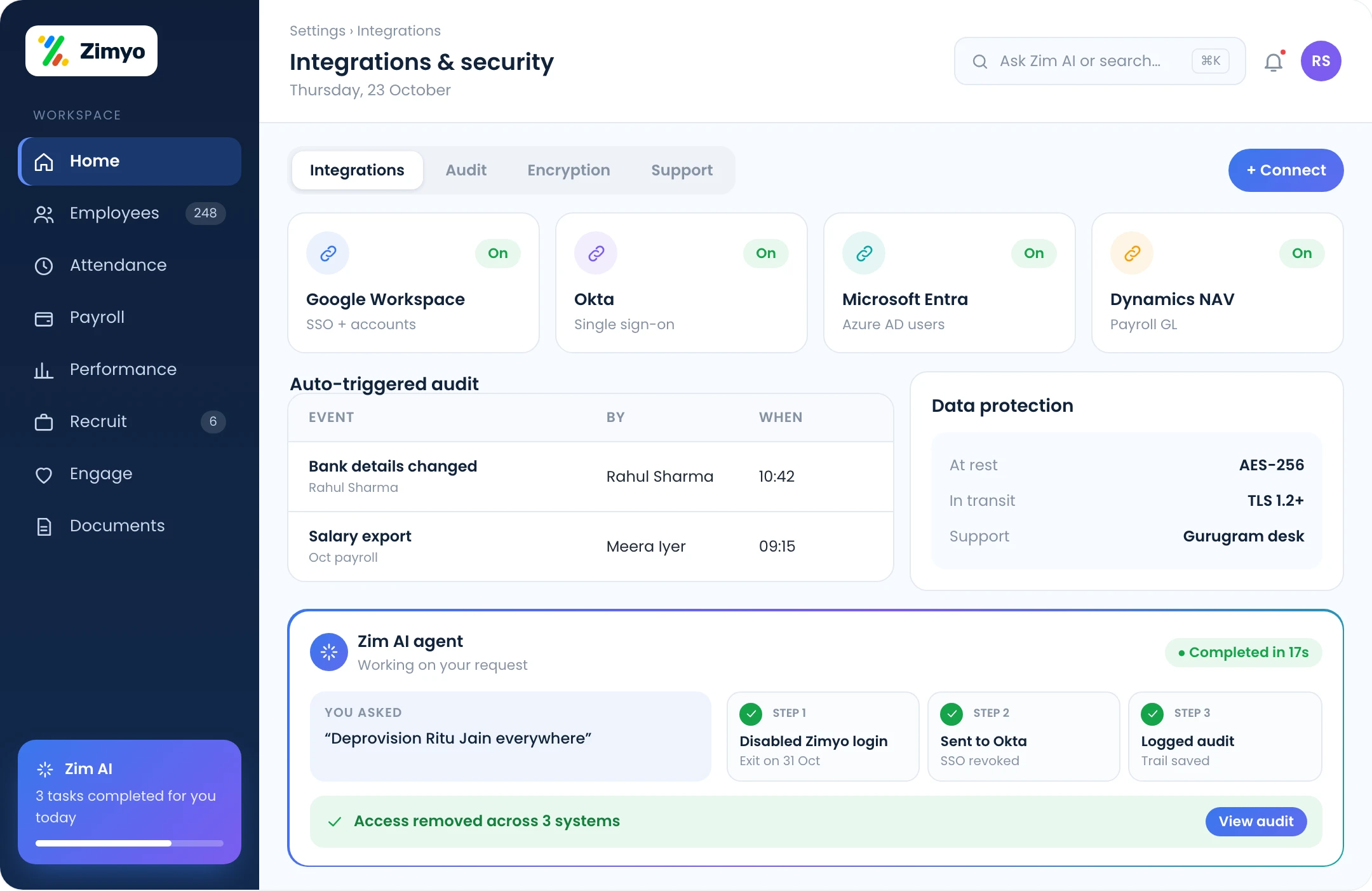This screenshot has width=1372, height=891.
Task: Open the Support tab
Action: tap(682, 170)
